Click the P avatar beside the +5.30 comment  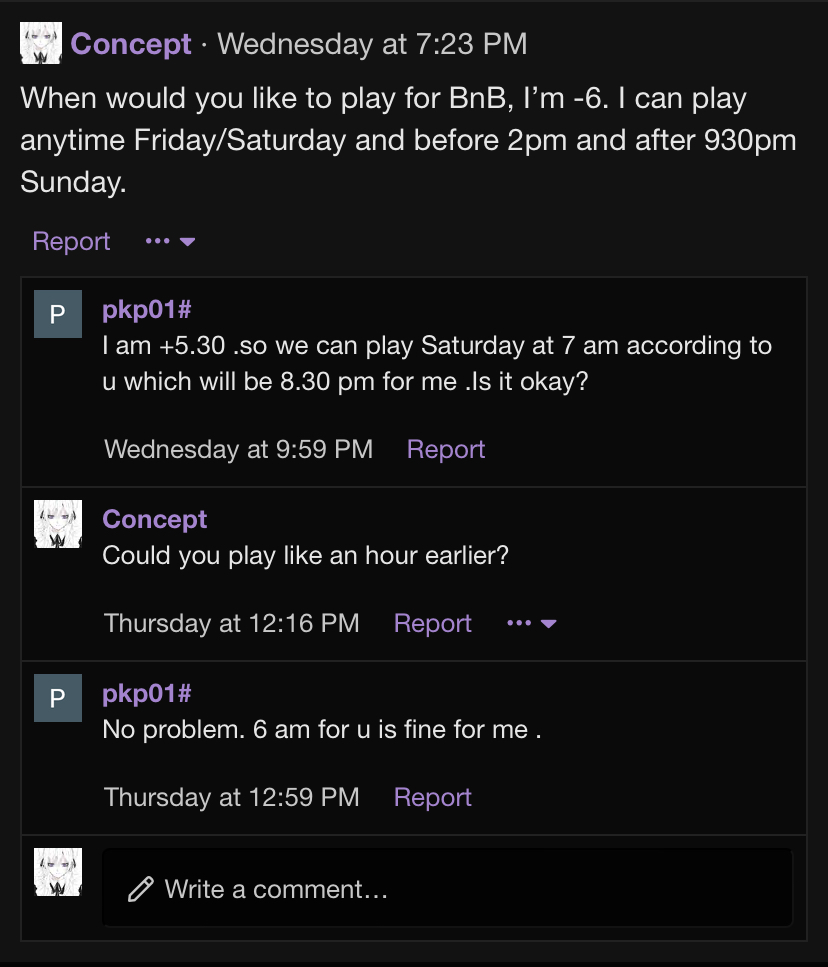point(57,313)
